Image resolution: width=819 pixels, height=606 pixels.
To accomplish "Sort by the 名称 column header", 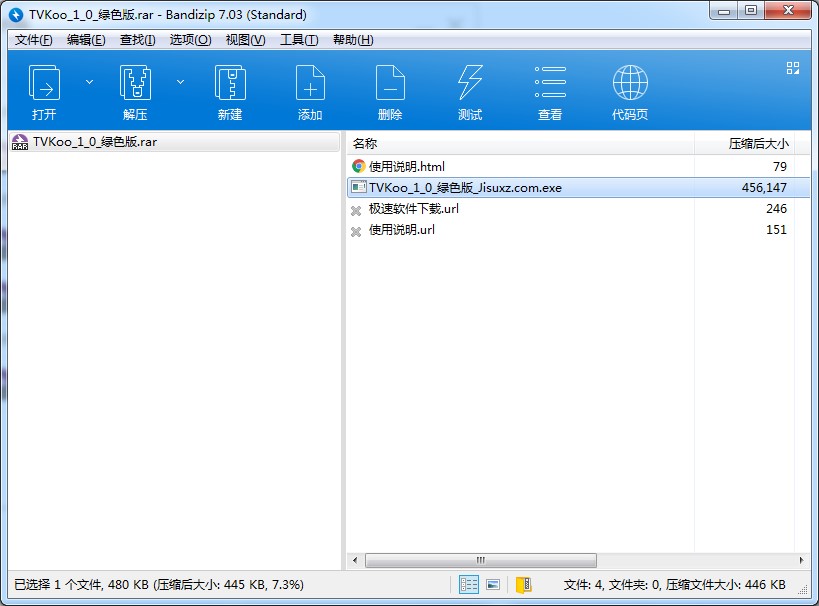I will [x=520, y=144].
